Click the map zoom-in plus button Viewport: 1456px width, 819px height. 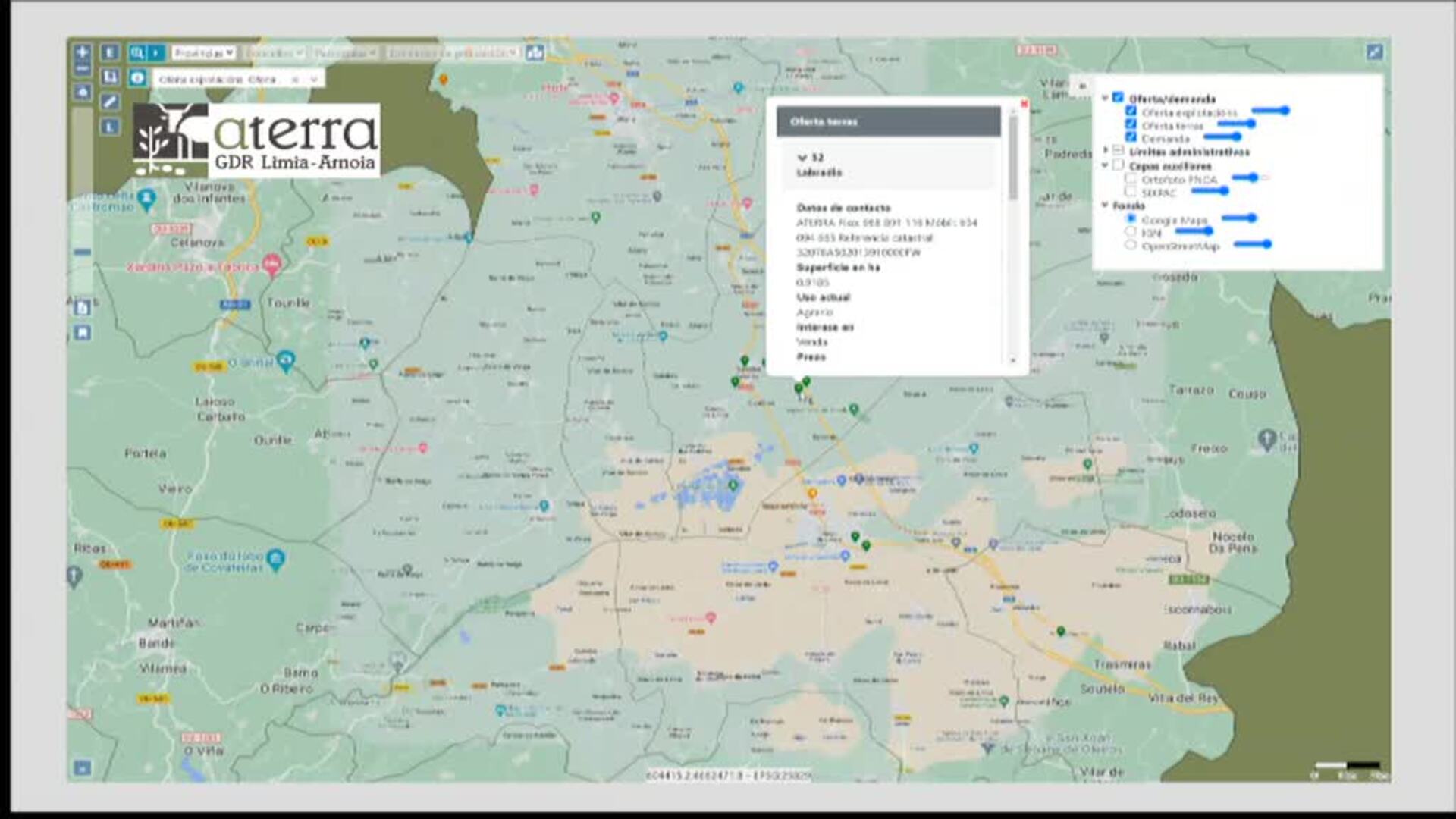pos(83,52)
